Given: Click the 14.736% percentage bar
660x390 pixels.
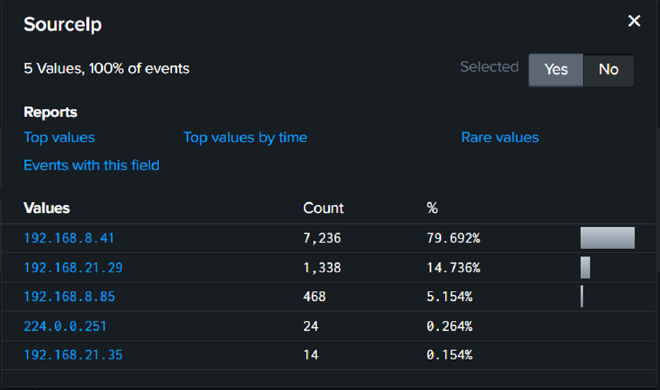Looking at the screenshot, I should pyautogui.click(x=585, y=268).
